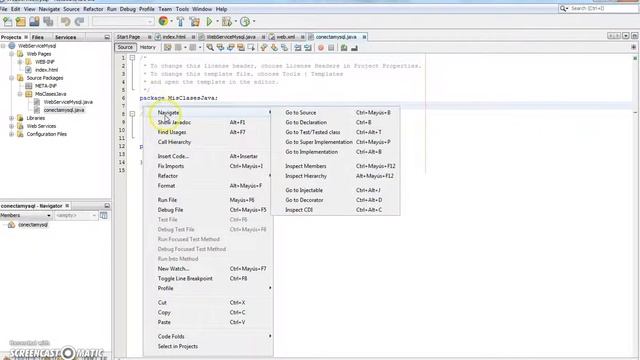Click the Uncomment lines icon in editor toolbar
The height and width of the screenshot is (360, 640).
click(x=354, y=48)
